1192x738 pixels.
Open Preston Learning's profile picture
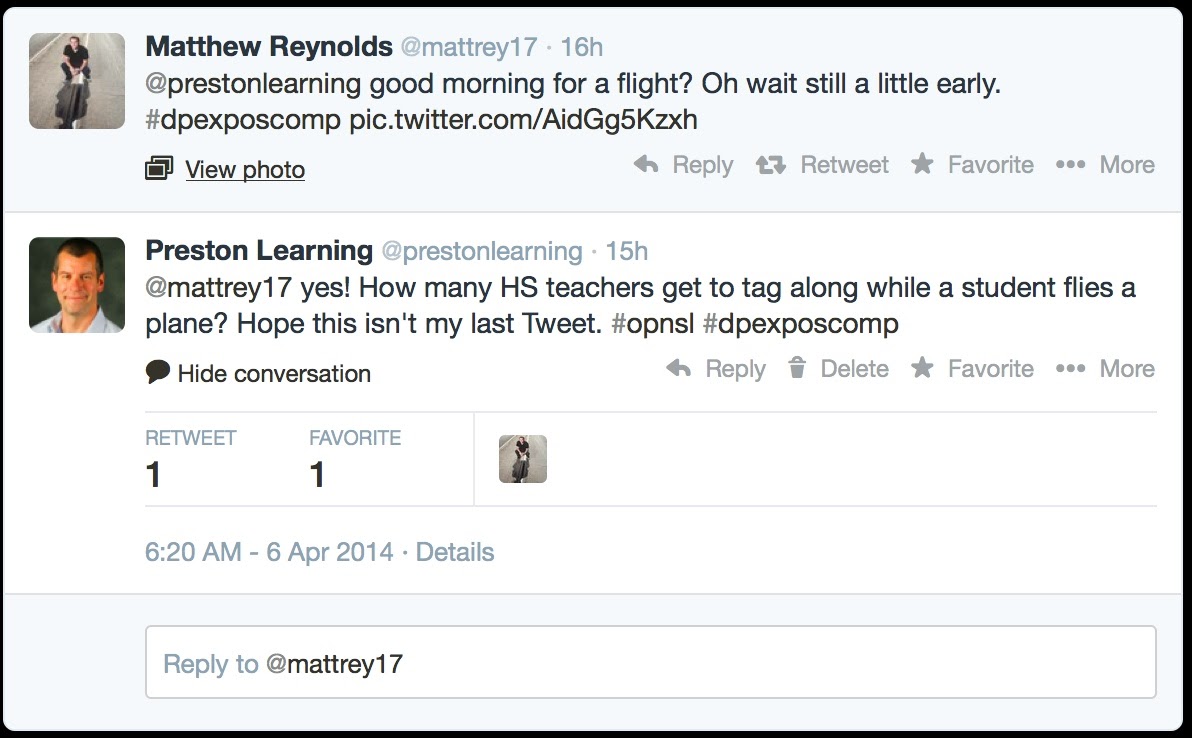(x=77, y=285)
